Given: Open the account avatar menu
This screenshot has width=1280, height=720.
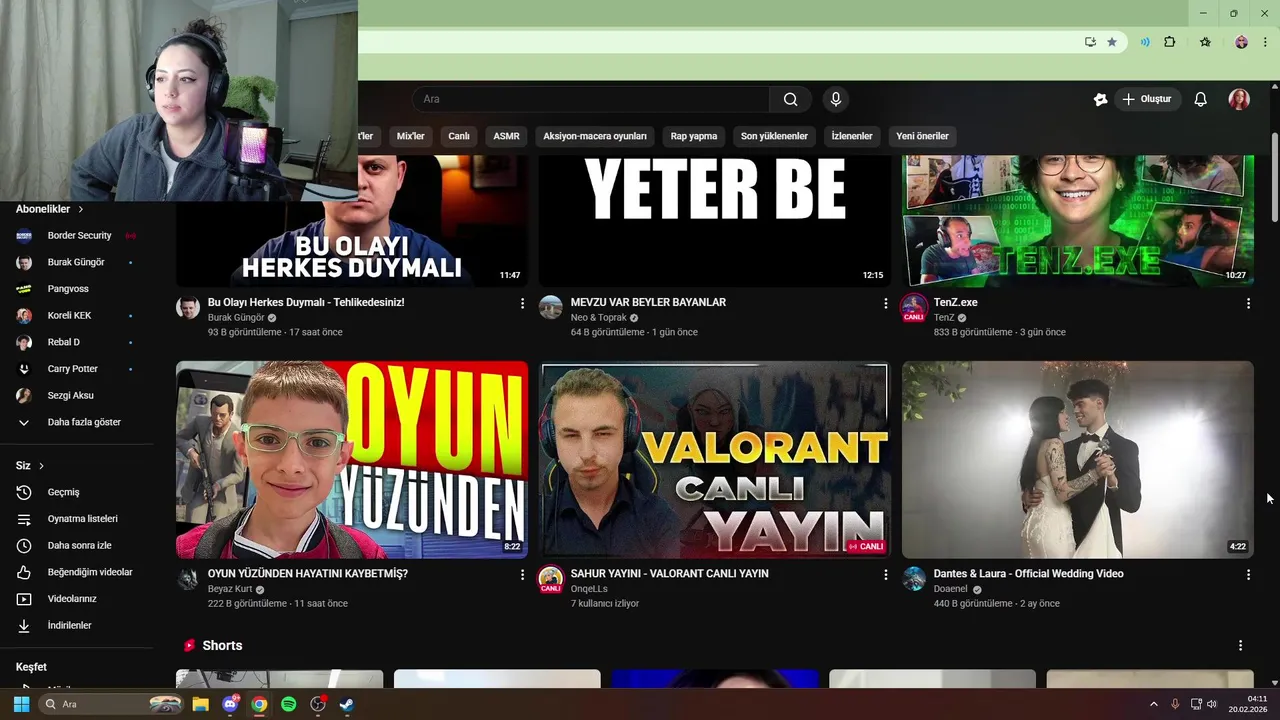Looking at the screenshot, I should [x=1239, y=99].
